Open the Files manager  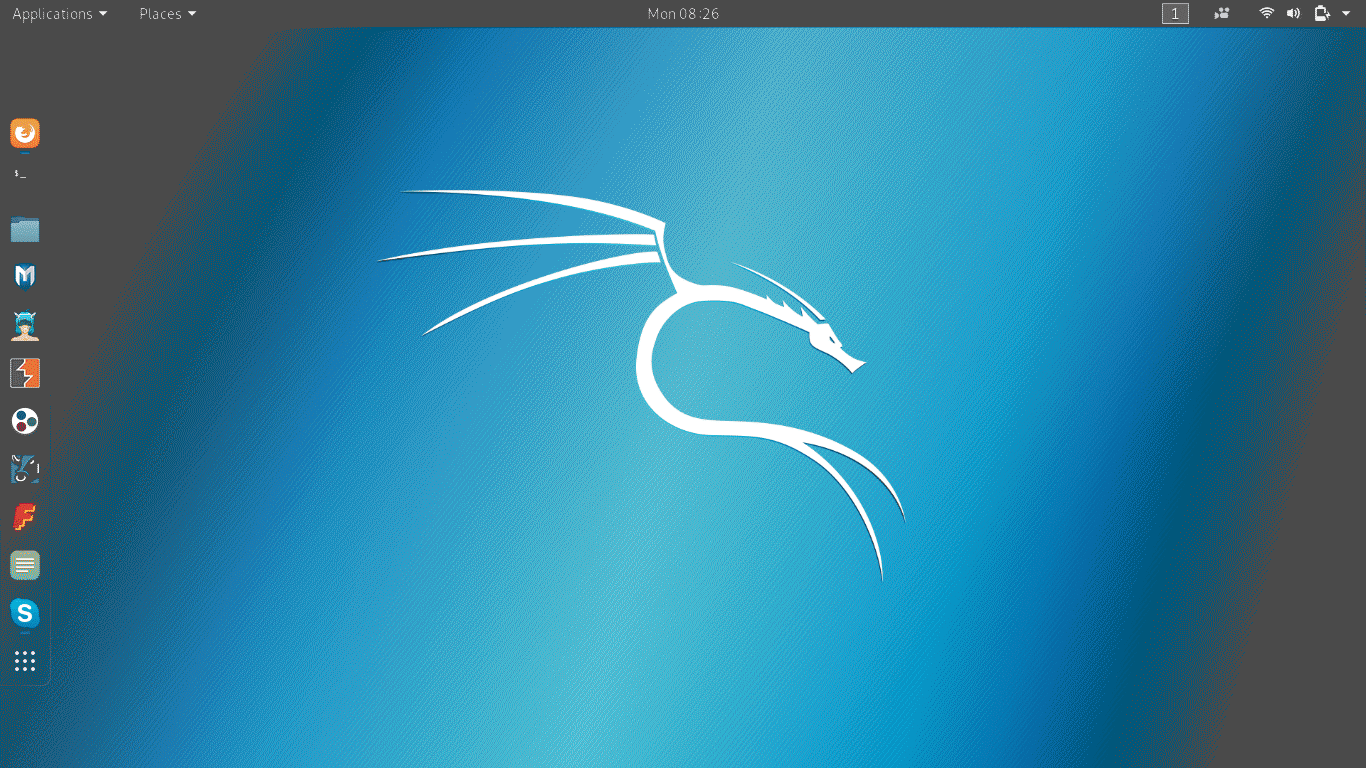click(x=24, y=229)
